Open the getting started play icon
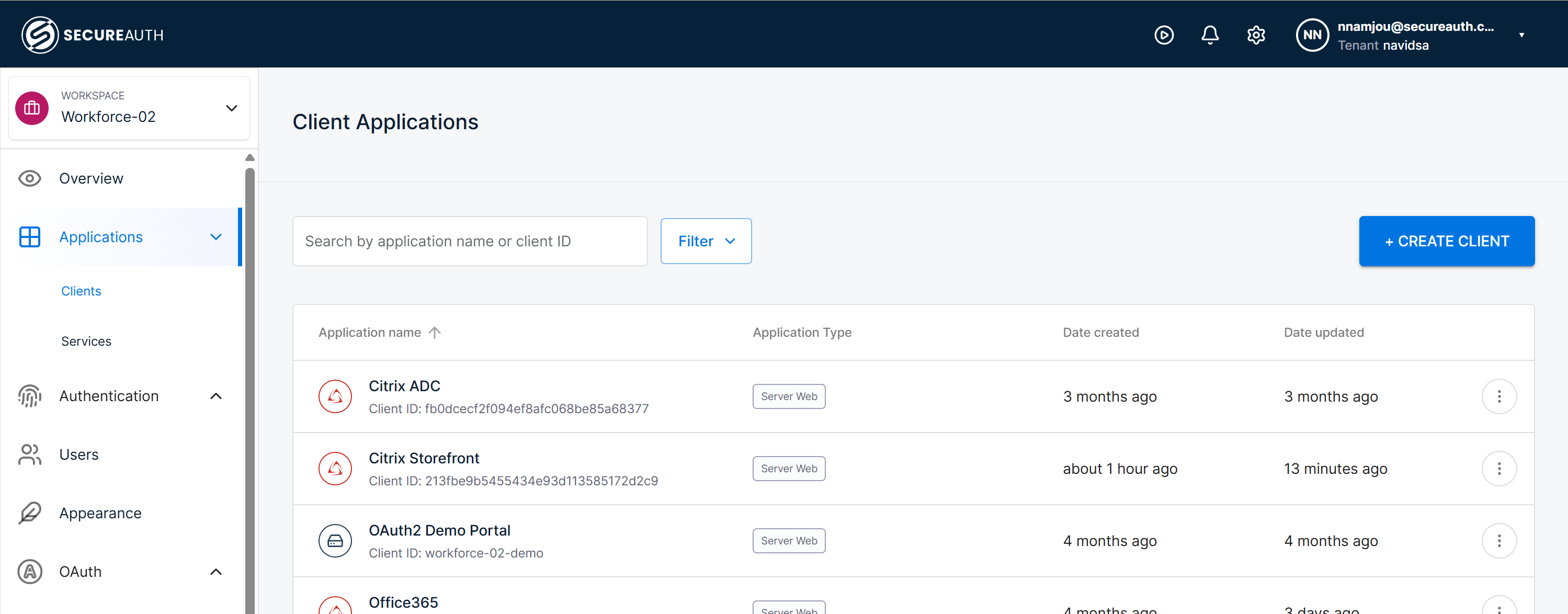The height and width of the screenshot is (614, 1568). [x=1164, y=35]
